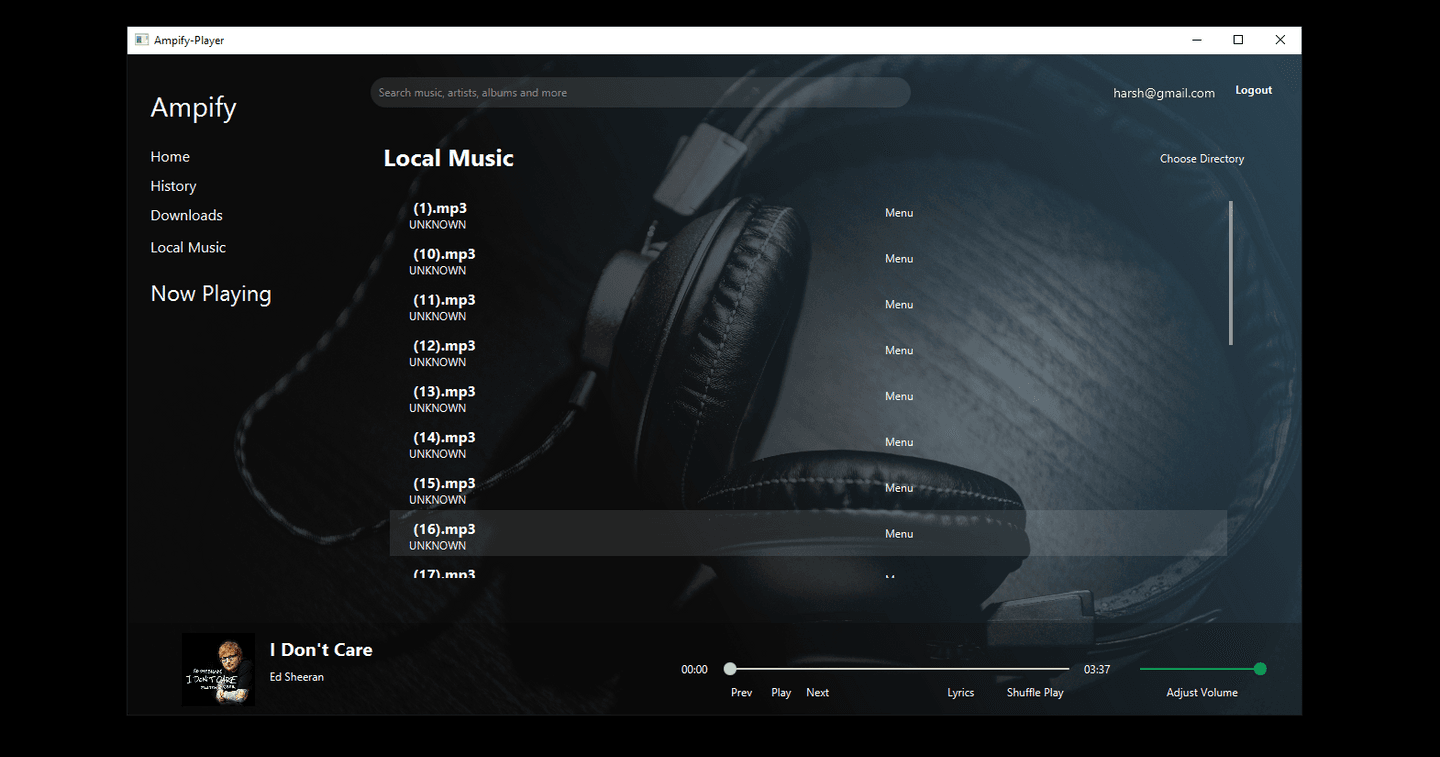Open Menu for (1).mp3

coord(899,213)
